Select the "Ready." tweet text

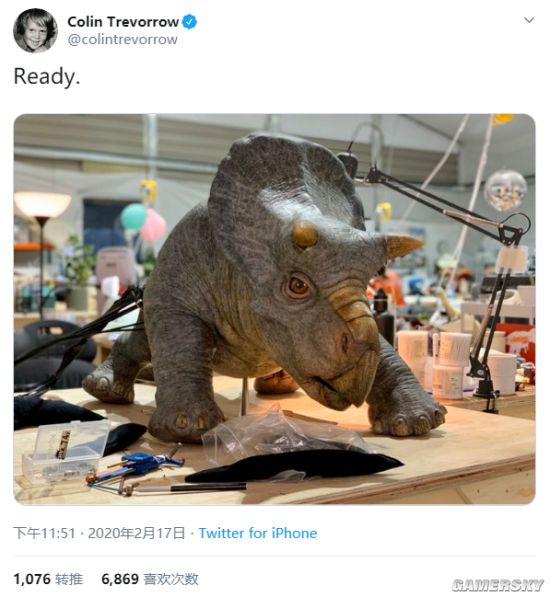(x=47, y=76)
